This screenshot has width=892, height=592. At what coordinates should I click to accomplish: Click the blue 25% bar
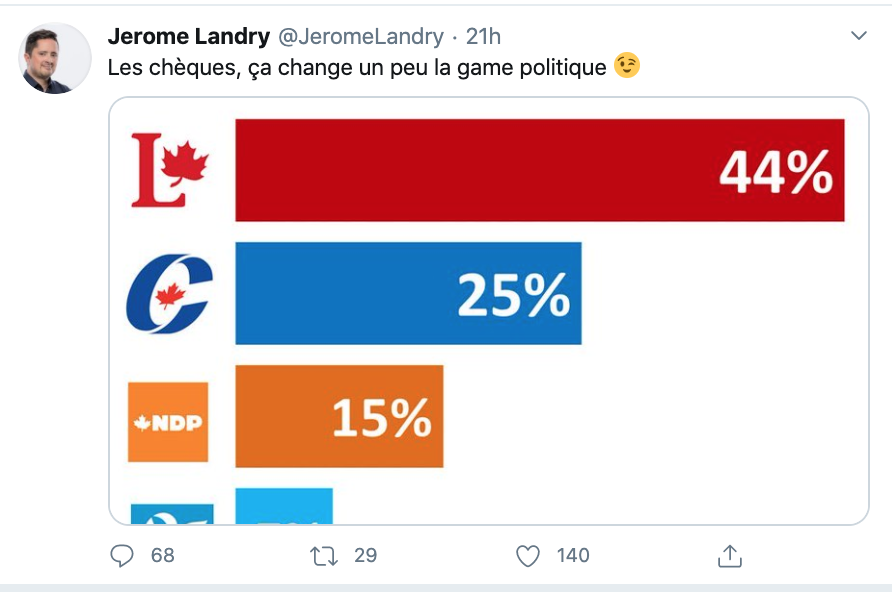408,294
